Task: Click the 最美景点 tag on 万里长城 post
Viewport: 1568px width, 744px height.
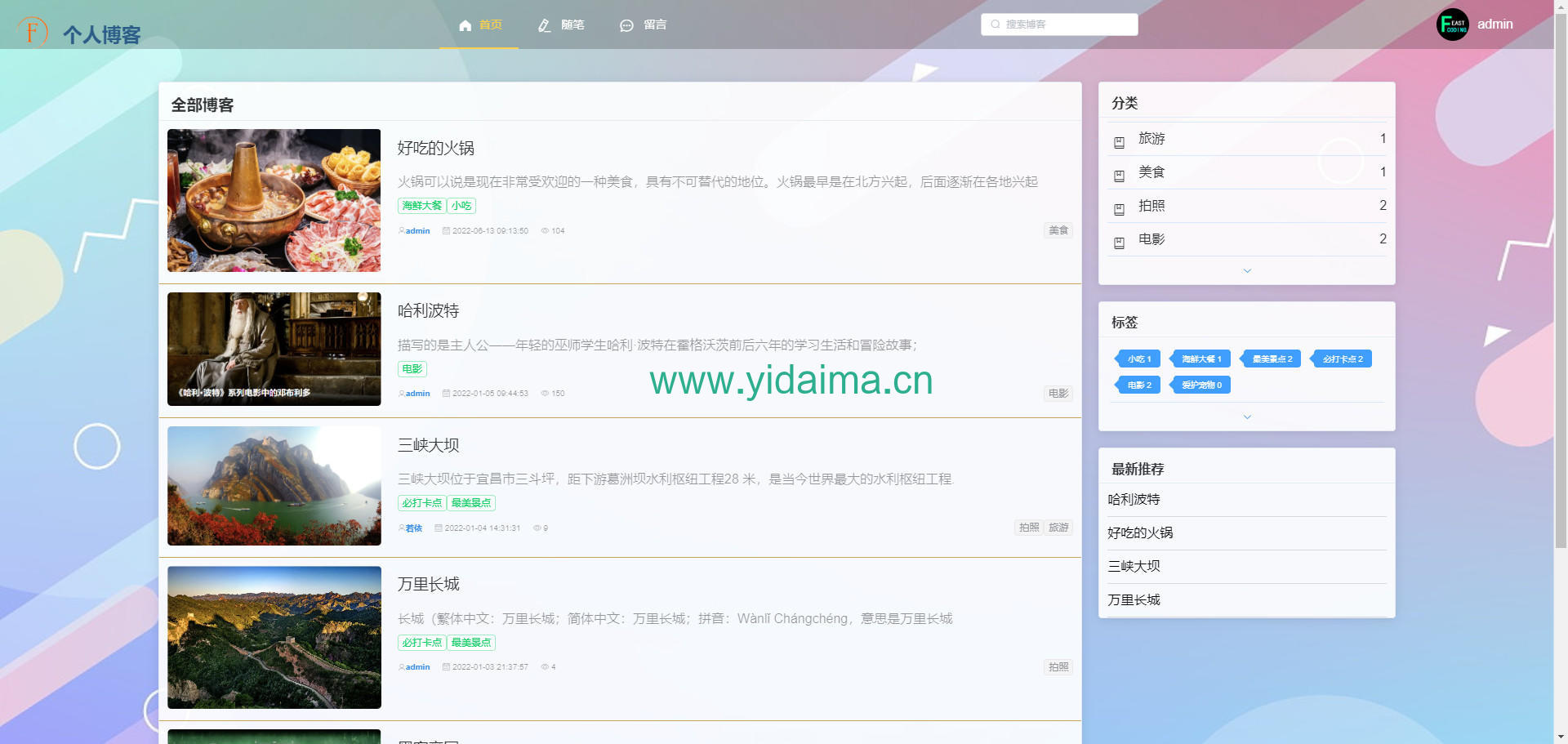Action: coord(471,643)
